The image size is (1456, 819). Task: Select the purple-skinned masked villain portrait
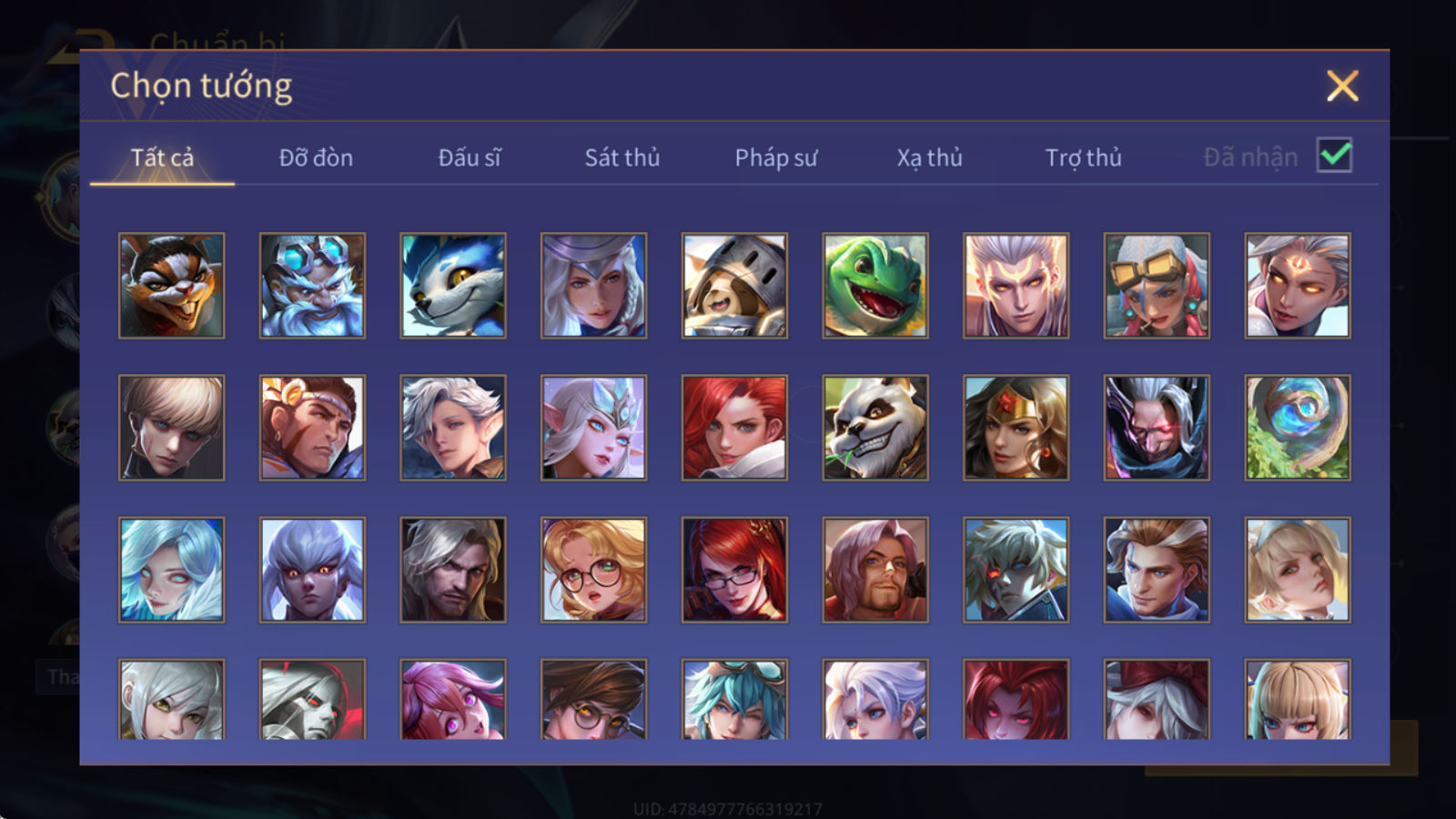(x=1157, y=428)
